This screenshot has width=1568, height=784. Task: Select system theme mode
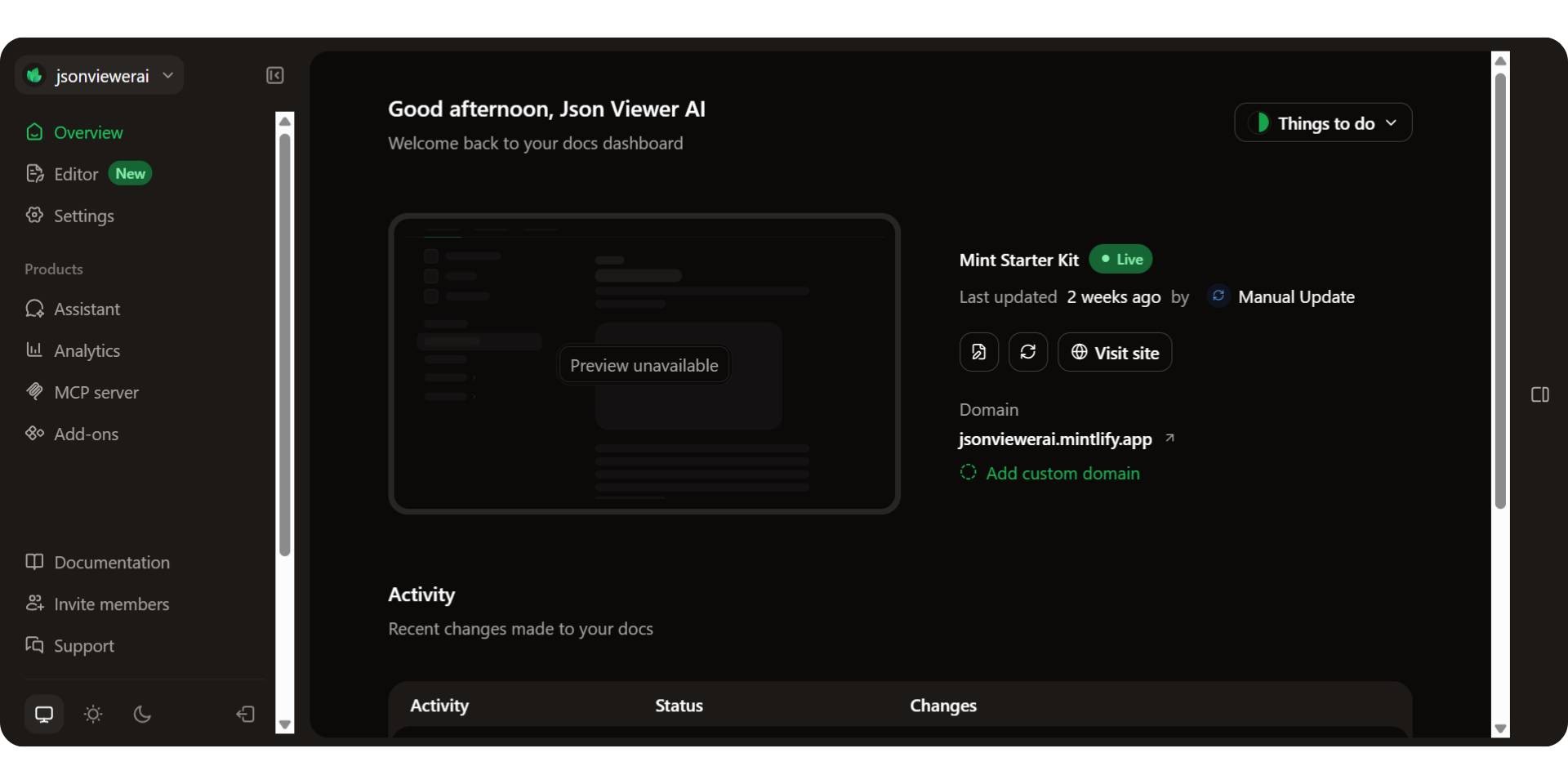click(43, 714)
